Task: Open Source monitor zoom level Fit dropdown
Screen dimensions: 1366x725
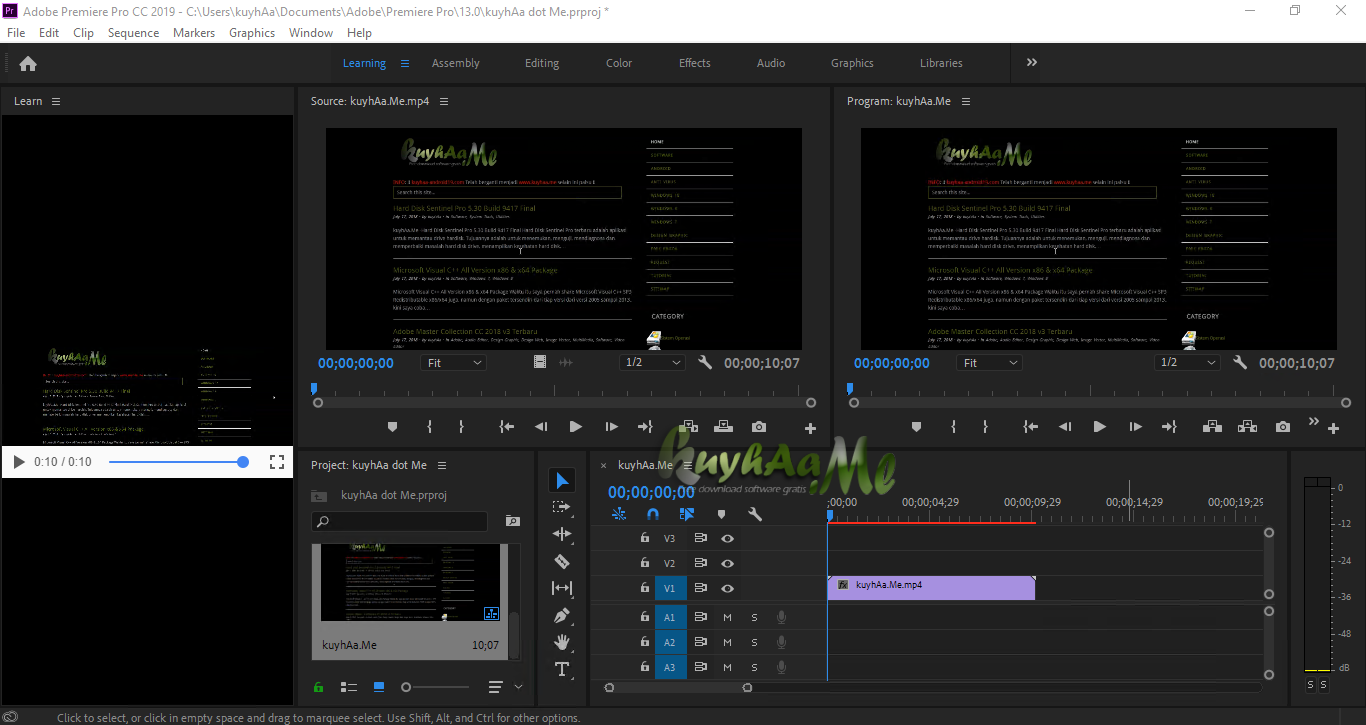Action: coord(453,363)
